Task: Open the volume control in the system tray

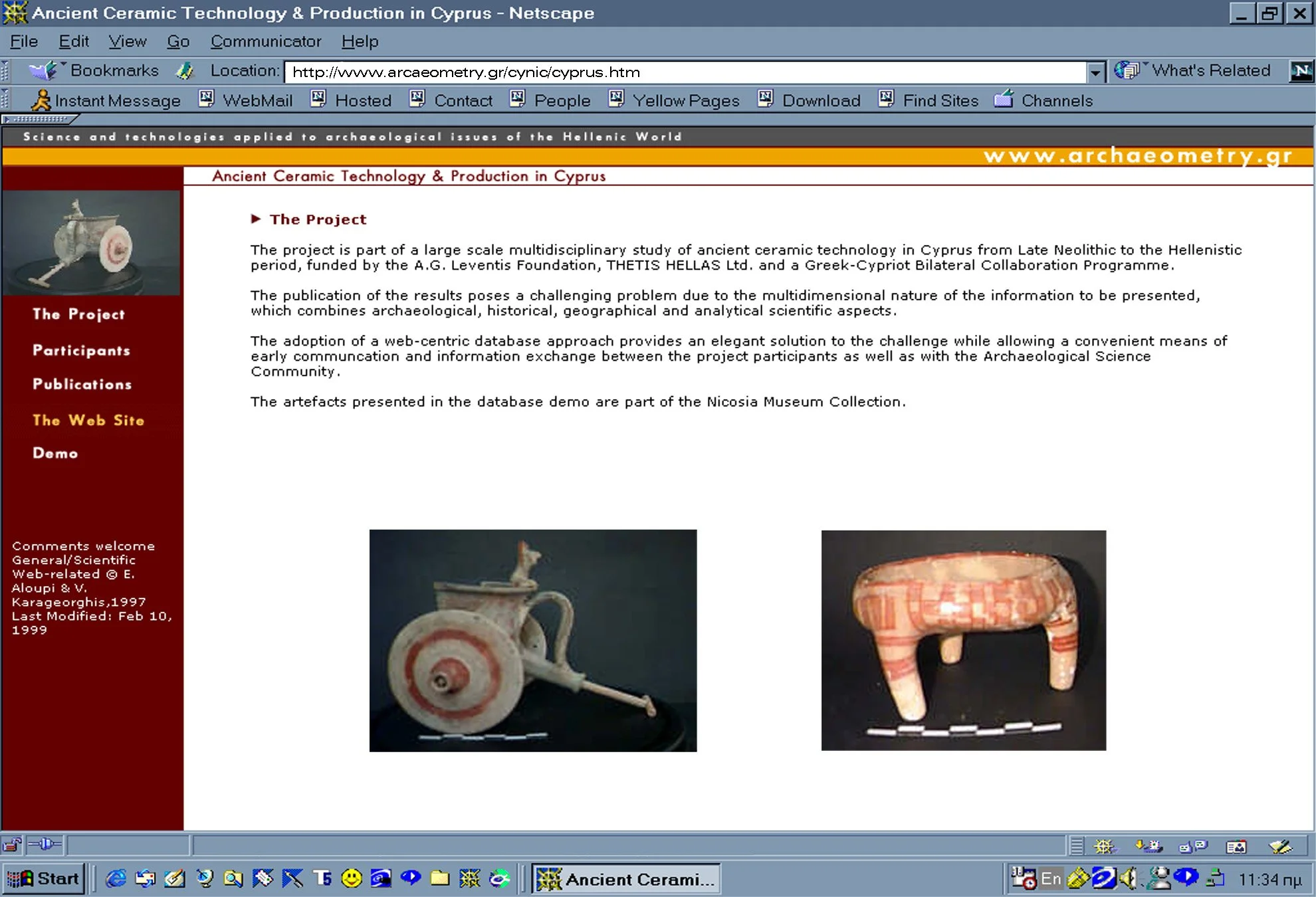Action: pos(1126,878)
